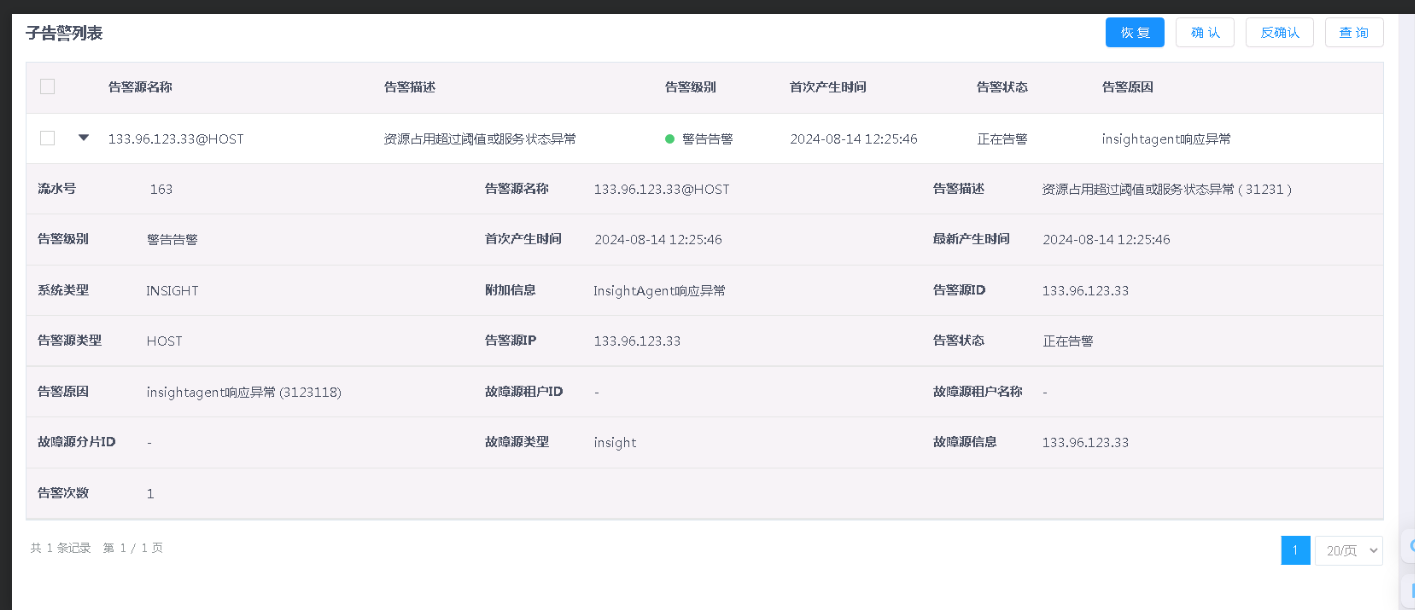1415x610 pixels.
Task: Click the 告警描述 column header
Action: [x=410, y=87]
